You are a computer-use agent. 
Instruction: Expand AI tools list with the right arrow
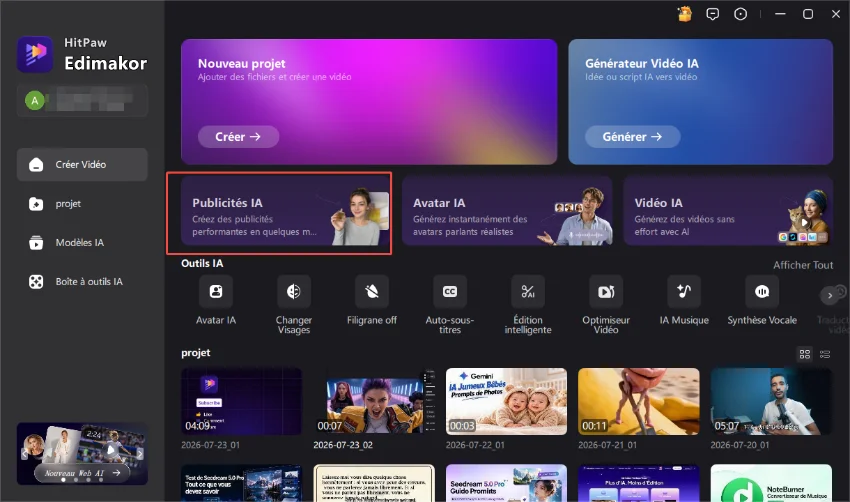click(829, 295)
